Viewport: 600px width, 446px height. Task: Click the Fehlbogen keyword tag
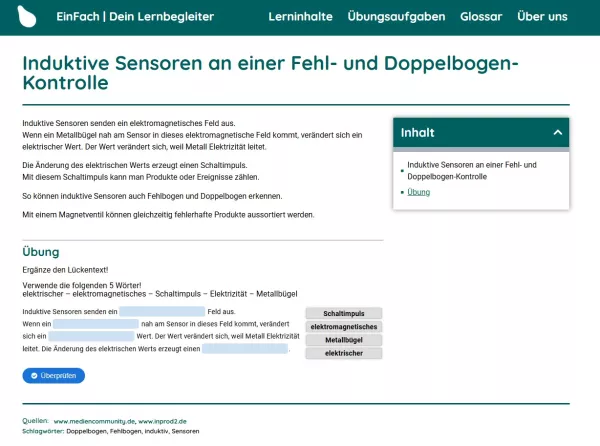125,431
